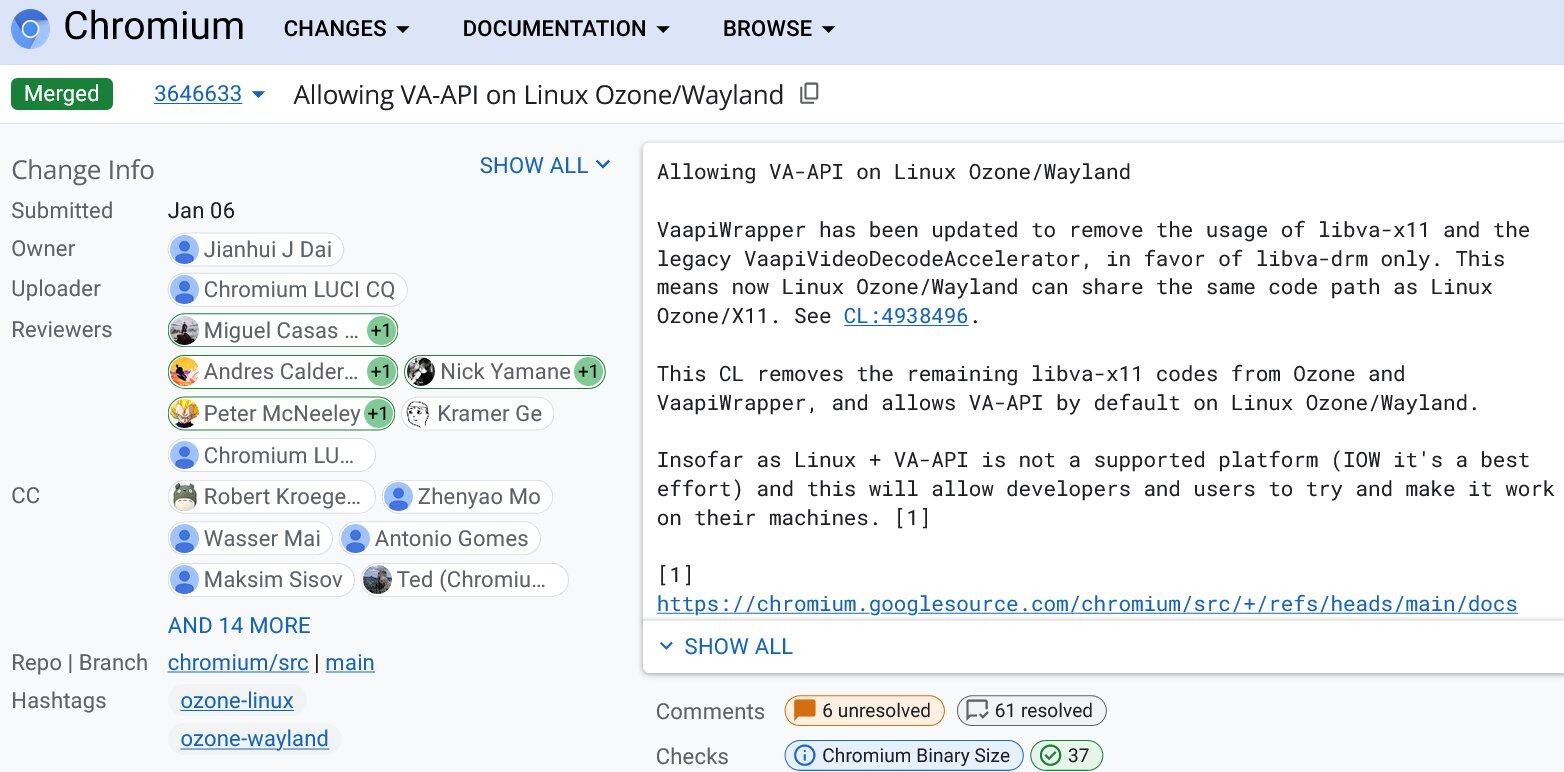Click the 'Repo | Branch' label

79,663
